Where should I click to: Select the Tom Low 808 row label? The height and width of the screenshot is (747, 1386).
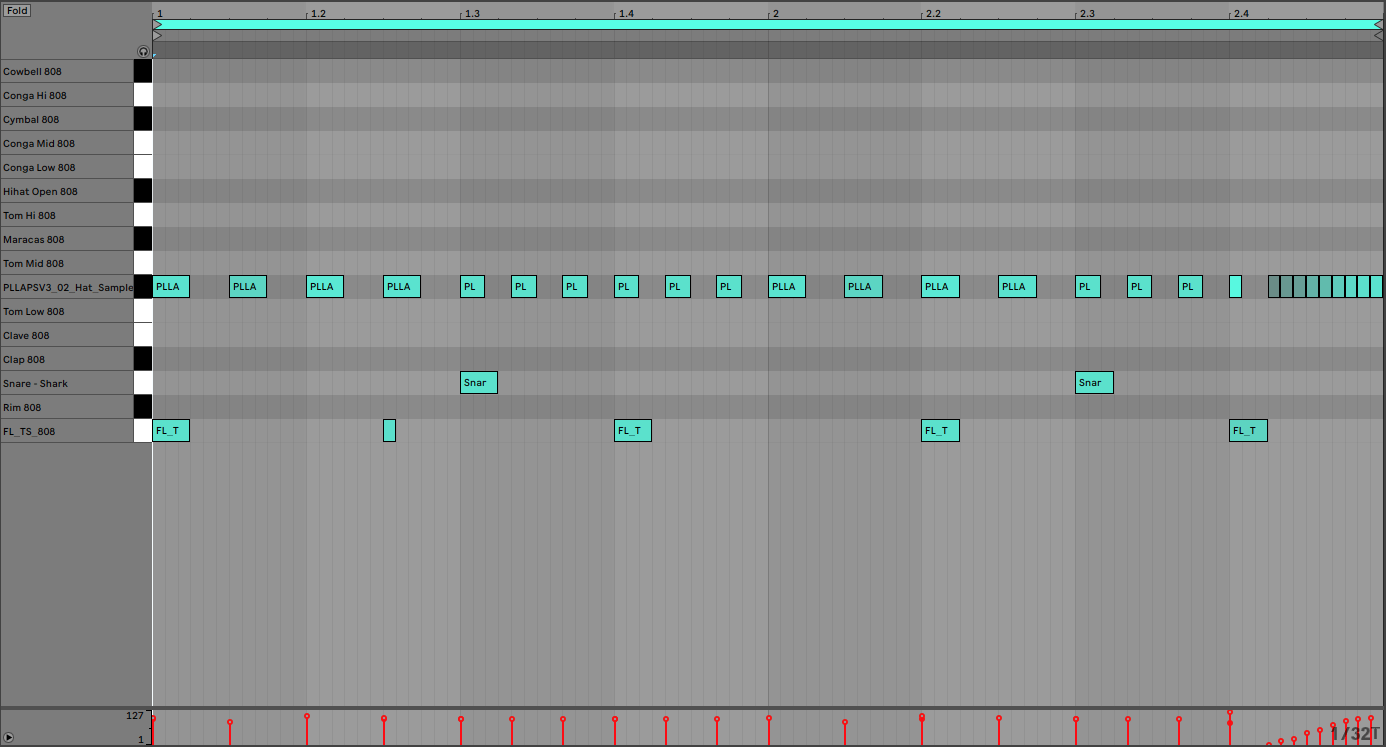[67, 311]
